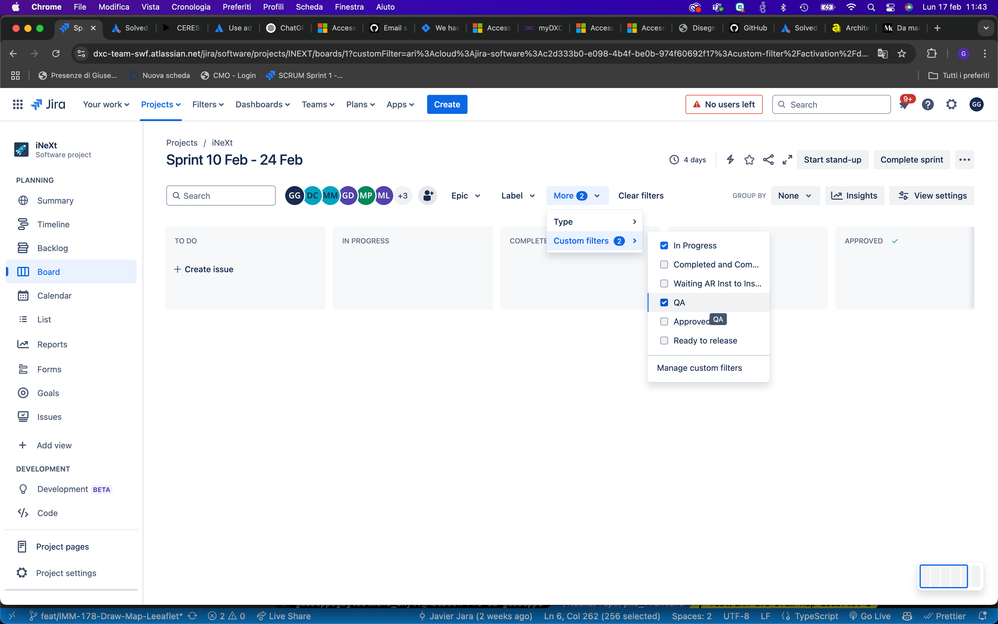Check the Ready to release filter
The image size is (998, 624).
[664, 341]
